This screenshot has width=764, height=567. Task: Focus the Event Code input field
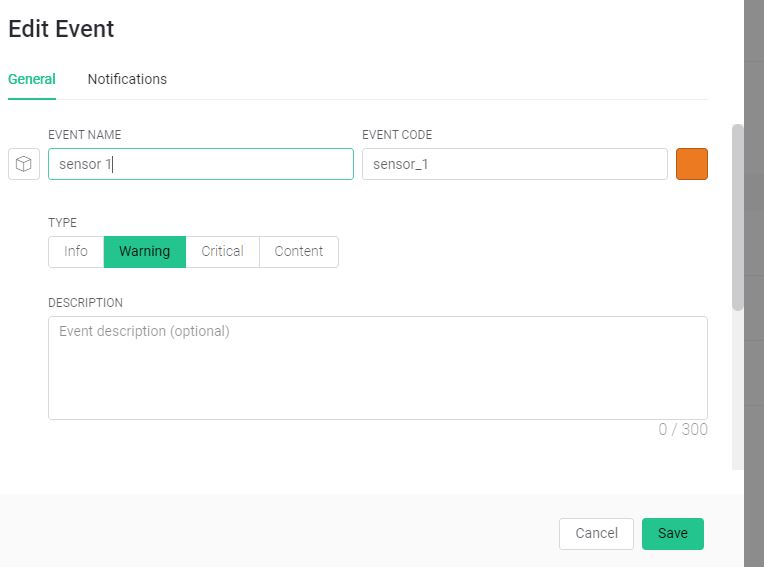514,164
